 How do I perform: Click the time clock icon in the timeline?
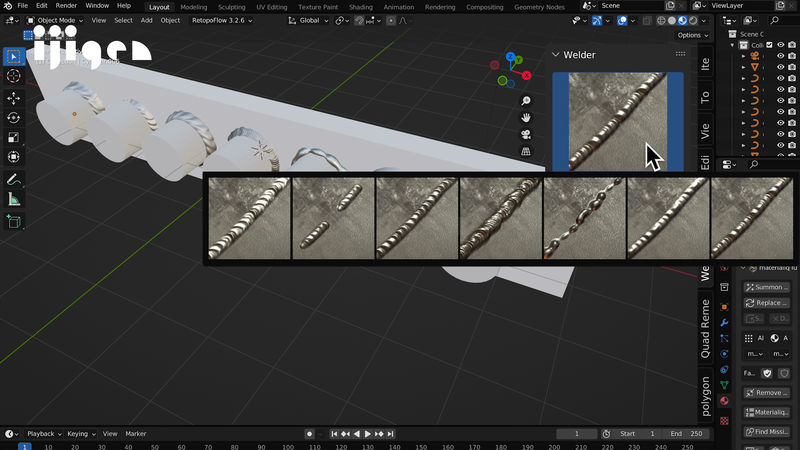606,434
